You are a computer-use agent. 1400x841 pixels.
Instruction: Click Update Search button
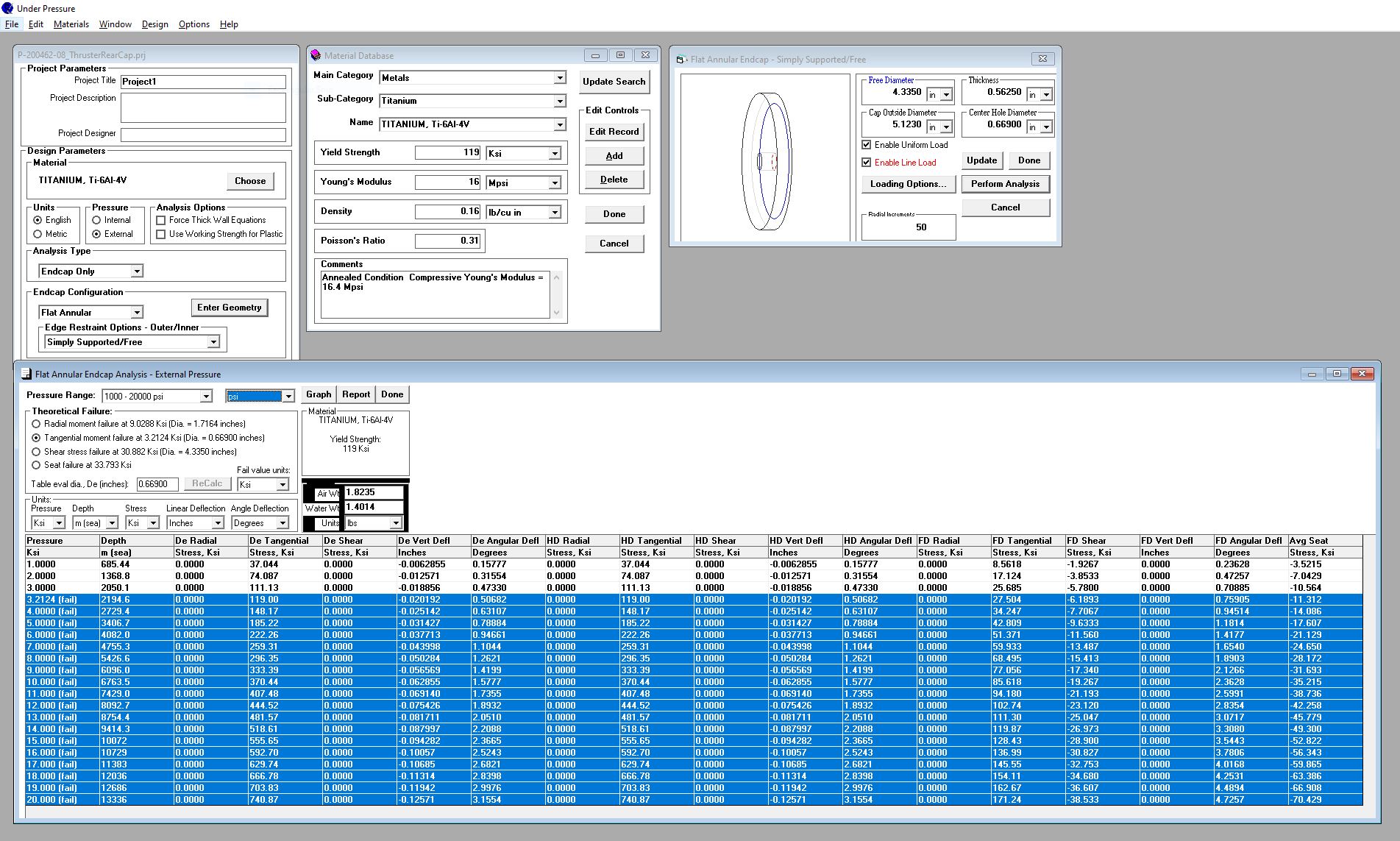[614, 82]
